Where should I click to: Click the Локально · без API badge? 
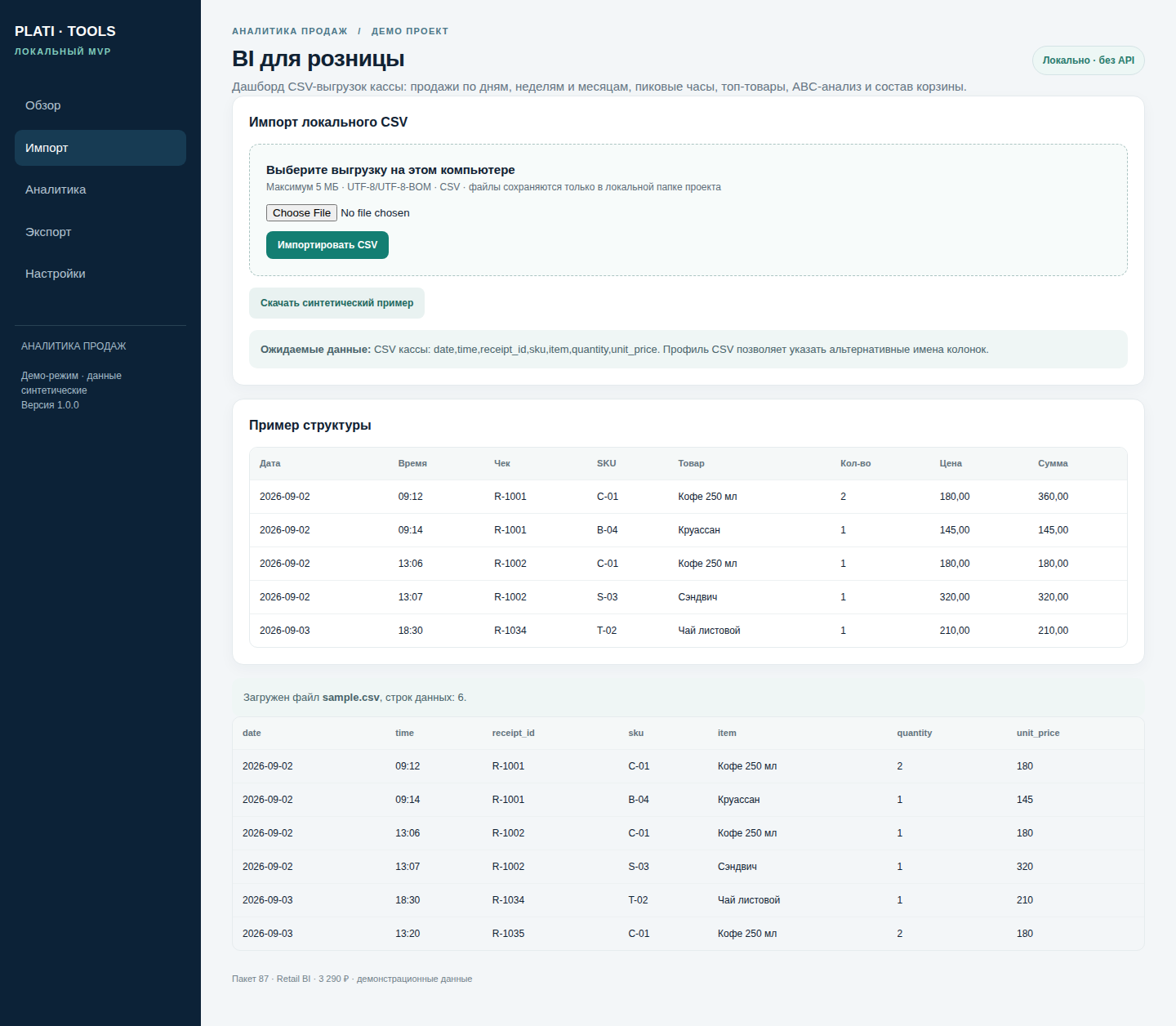click(x=1089, y=60)
